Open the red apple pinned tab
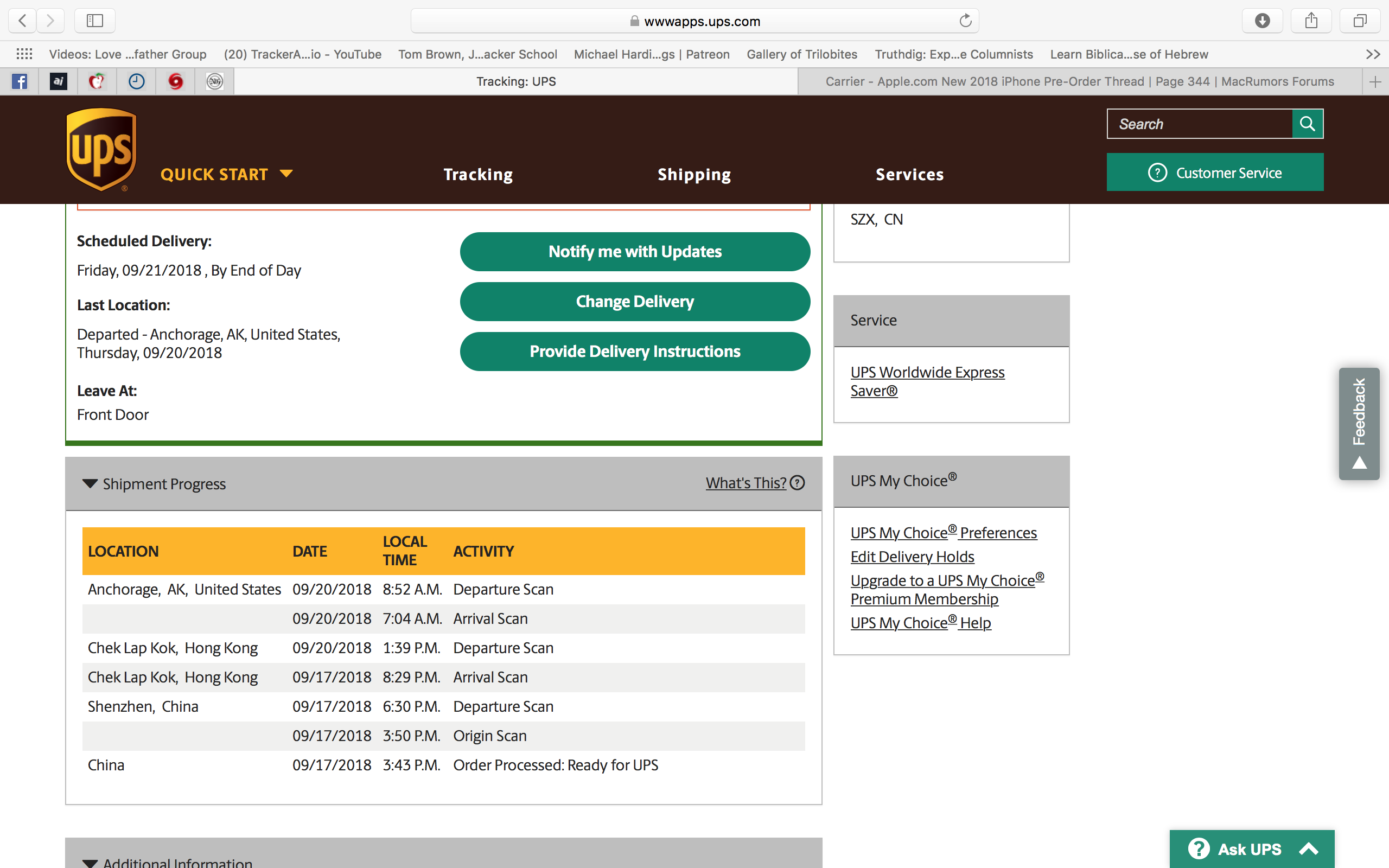 pos(97,81)
